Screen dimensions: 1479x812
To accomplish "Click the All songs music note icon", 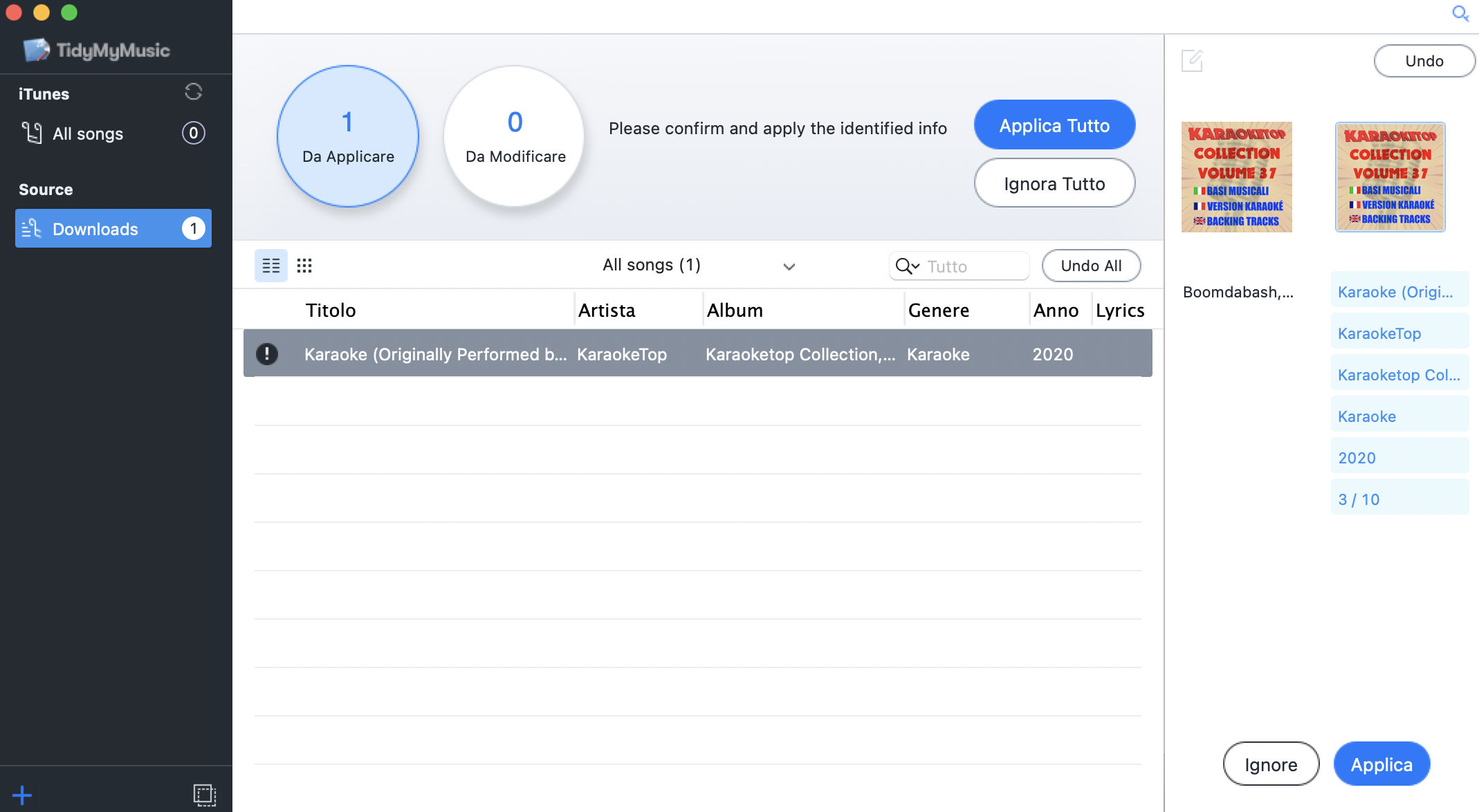I will tap(32, 133).
